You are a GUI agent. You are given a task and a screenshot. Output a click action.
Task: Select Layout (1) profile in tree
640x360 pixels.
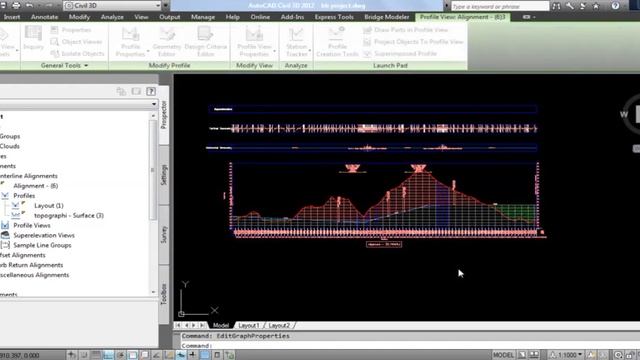(x=49, y=206)
